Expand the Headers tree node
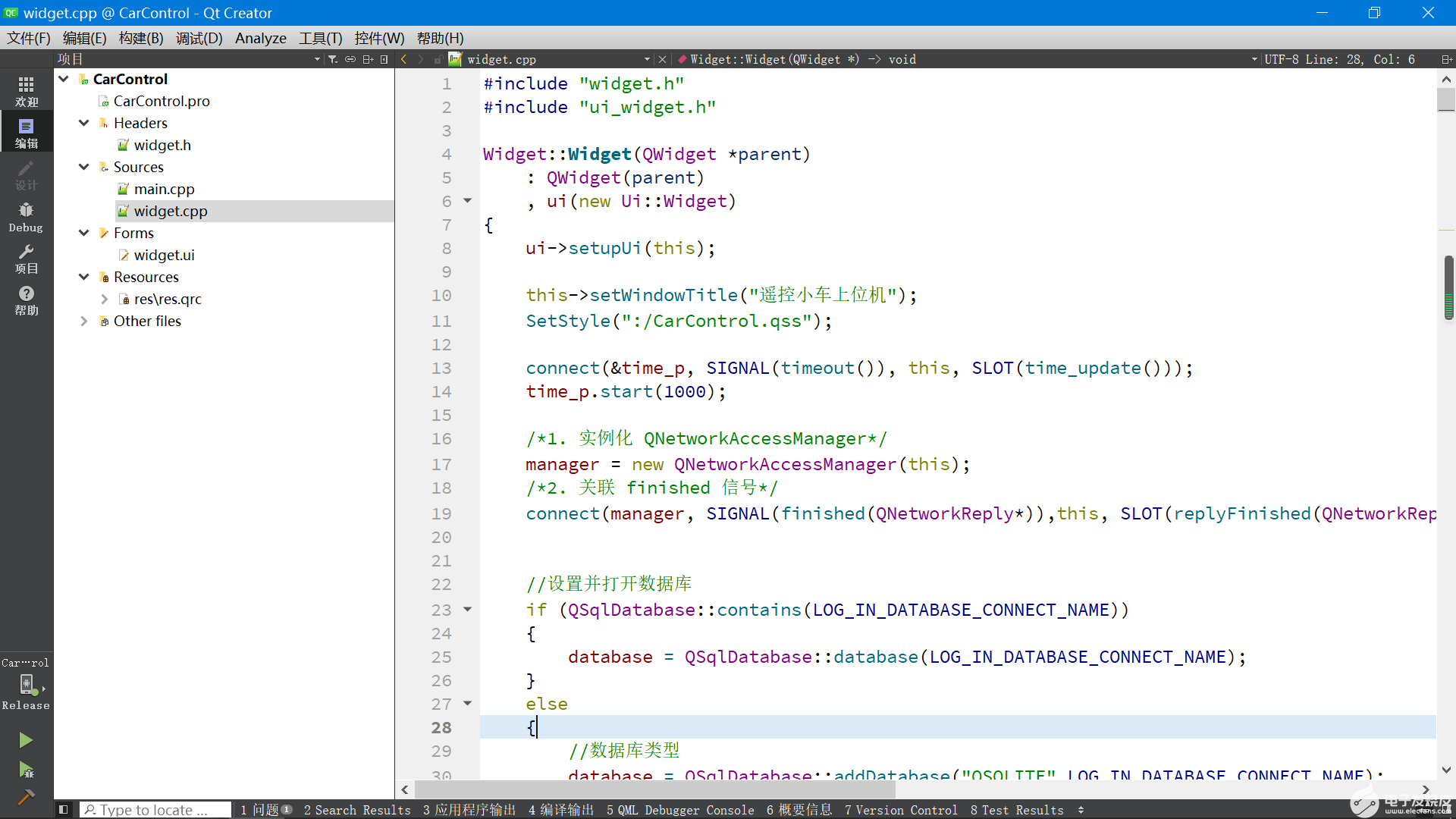The width and height of the screenshot is (1456, 819). pyautogui.click(x=83, y=123)
